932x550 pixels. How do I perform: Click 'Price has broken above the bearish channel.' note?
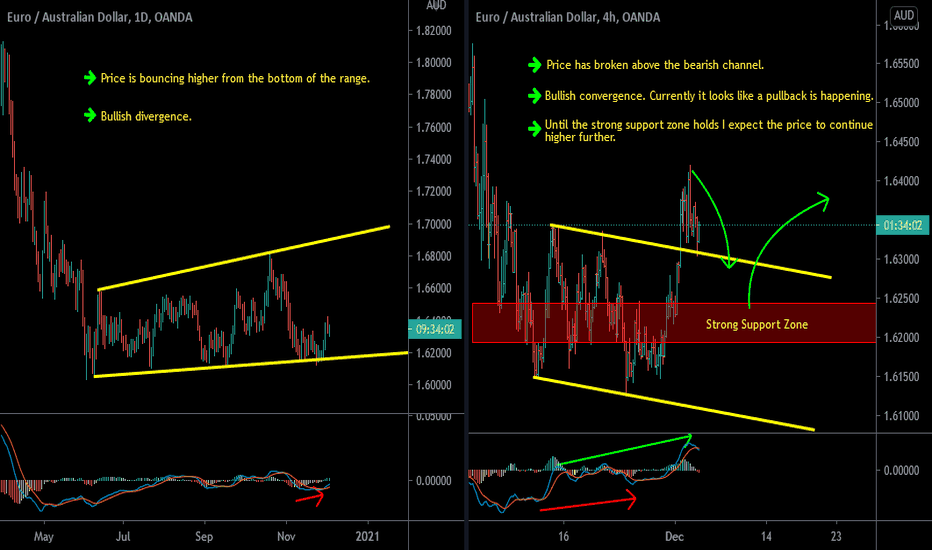tap(654, 65)
